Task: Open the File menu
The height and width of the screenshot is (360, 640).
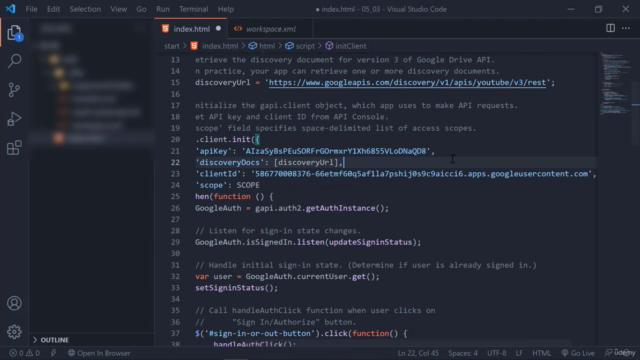Action: point(31,9)
